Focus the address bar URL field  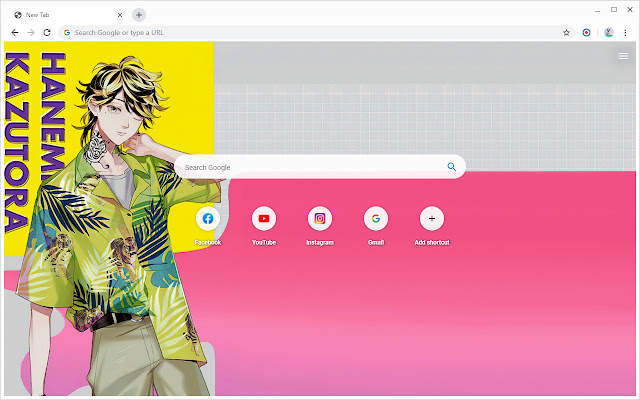[x=316, y=33]
